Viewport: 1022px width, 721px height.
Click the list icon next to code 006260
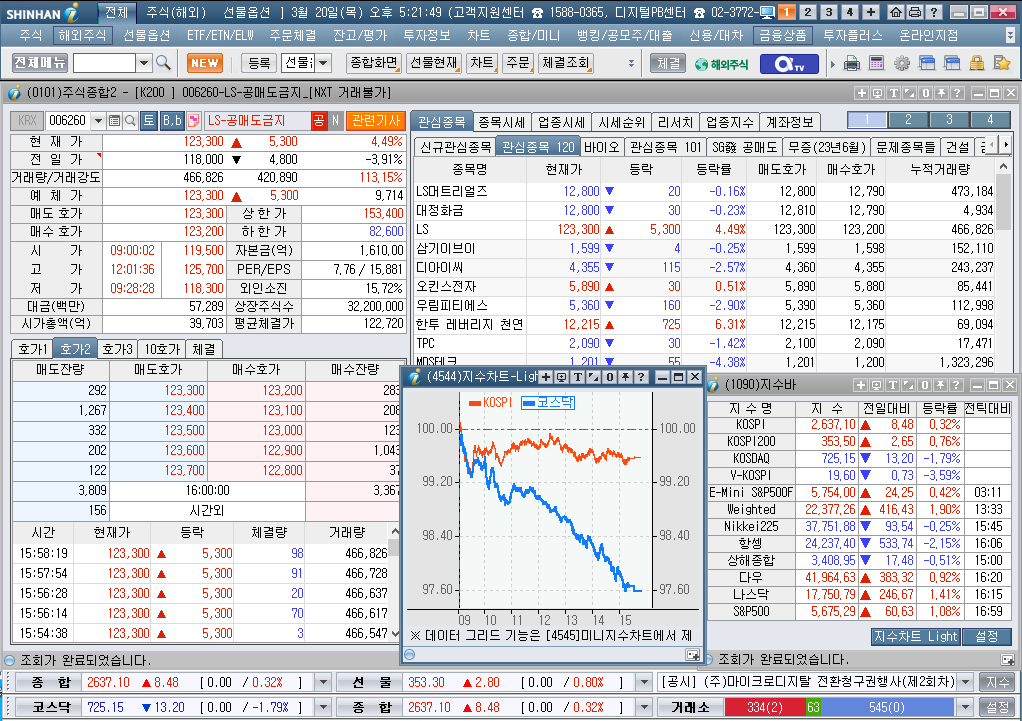(x=114, y=121)
